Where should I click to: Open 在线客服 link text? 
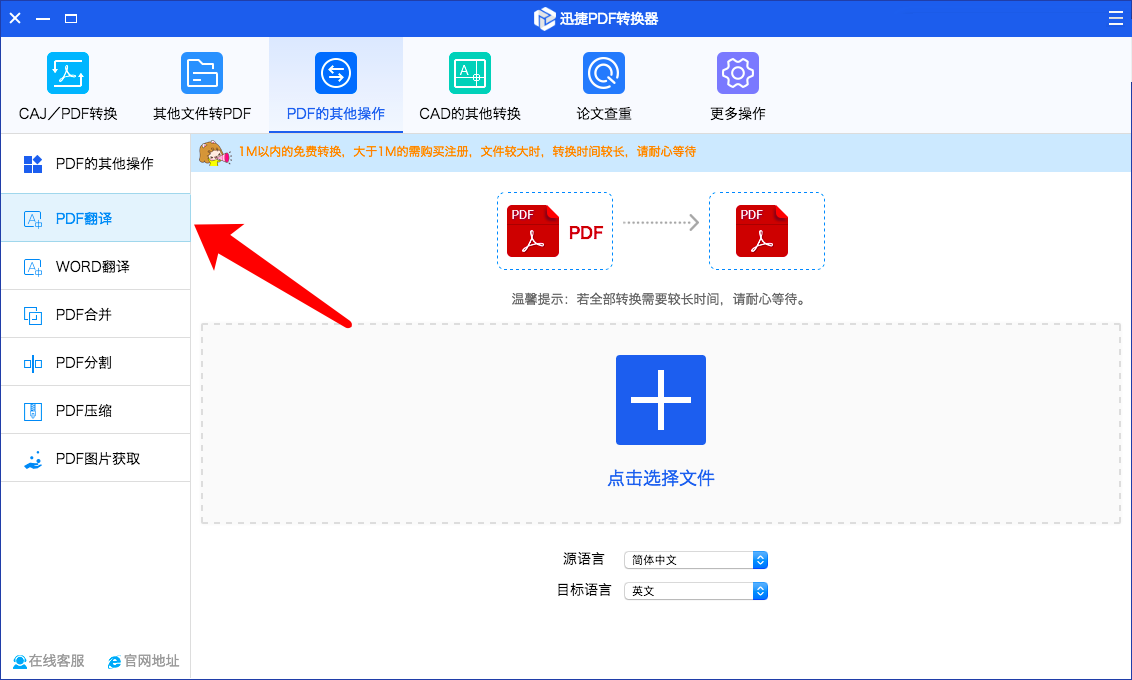(x=56, y=661)
